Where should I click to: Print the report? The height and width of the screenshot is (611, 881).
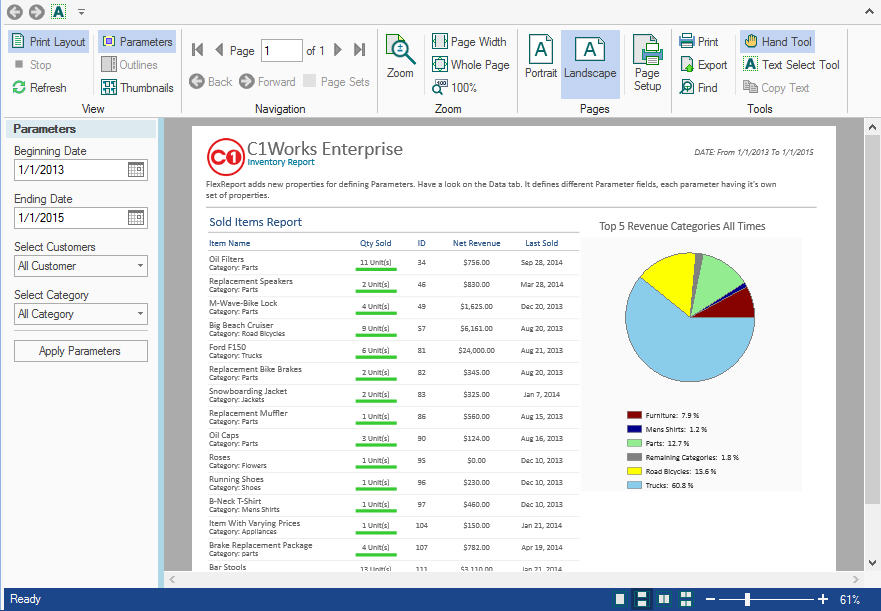[698, 42]
